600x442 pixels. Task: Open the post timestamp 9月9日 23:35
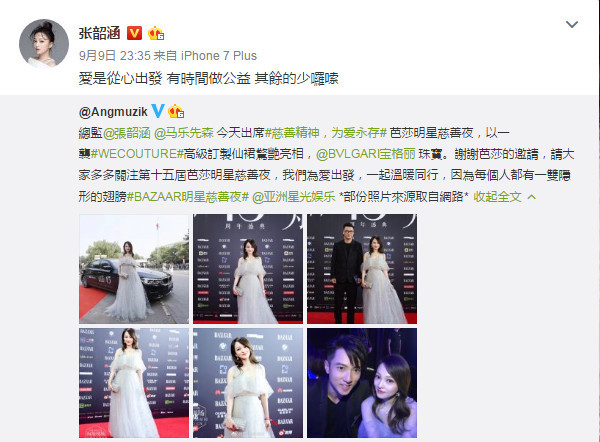click(115, 56)
